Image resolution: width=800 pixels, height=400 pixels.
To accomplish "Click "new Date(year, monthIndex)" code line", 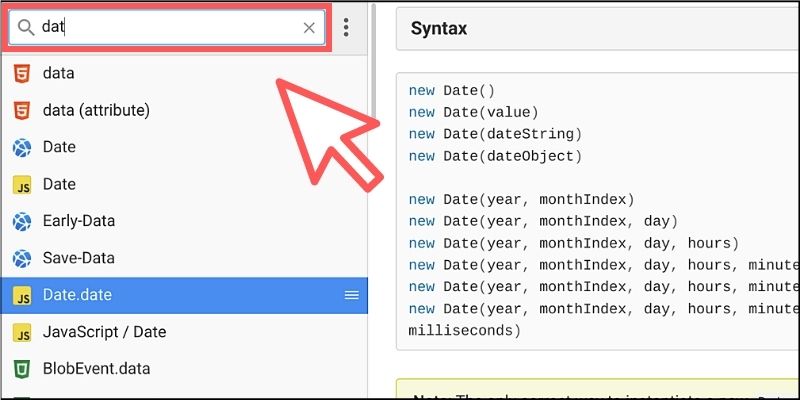I will coord(521,199).
